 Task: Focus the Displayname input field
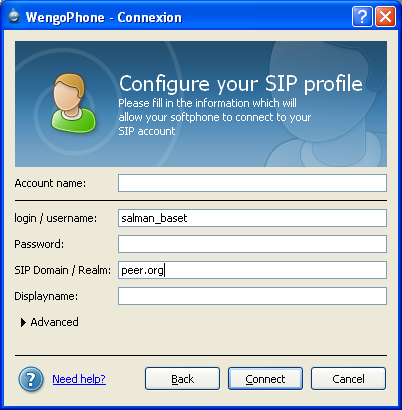point(252,296)
